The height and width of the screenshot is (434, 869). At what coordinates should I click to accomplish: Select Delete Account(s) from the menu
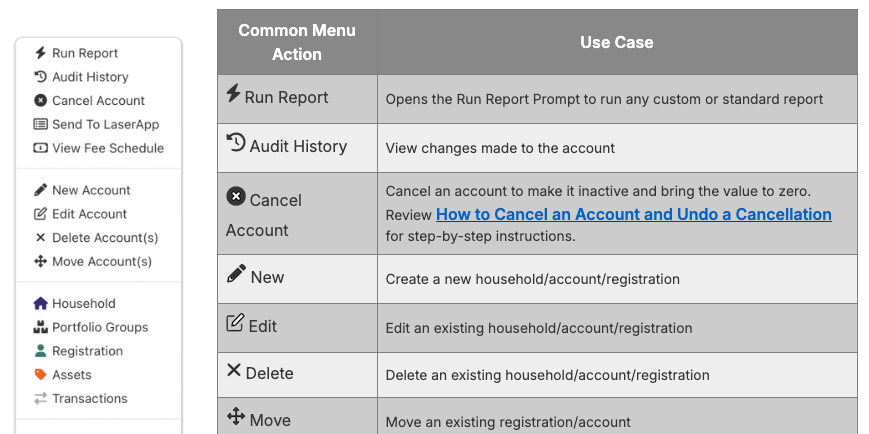96,238
